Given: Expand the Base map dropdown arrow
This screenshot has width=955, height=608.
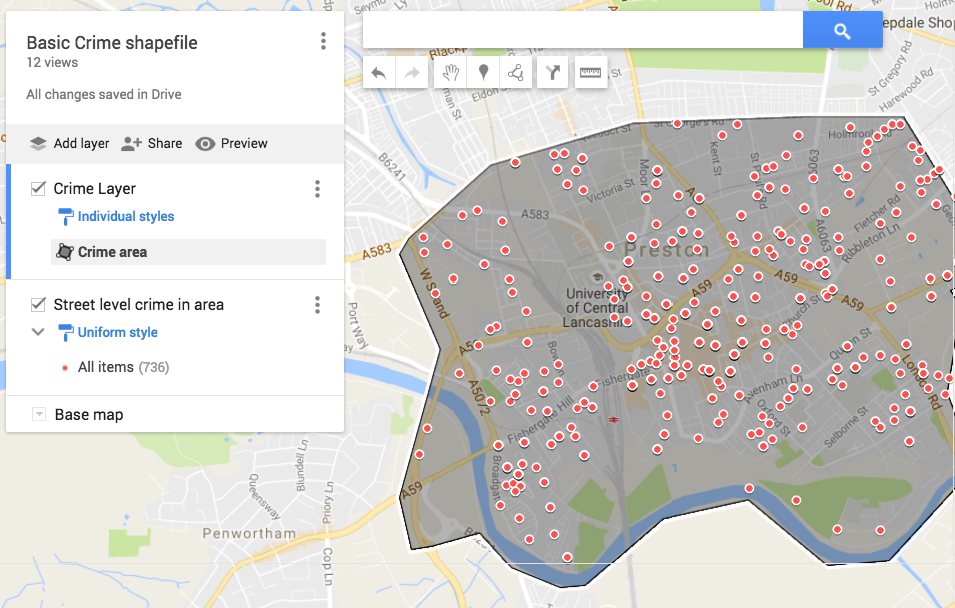Looking at the screenshot, I should coord(38,414).
